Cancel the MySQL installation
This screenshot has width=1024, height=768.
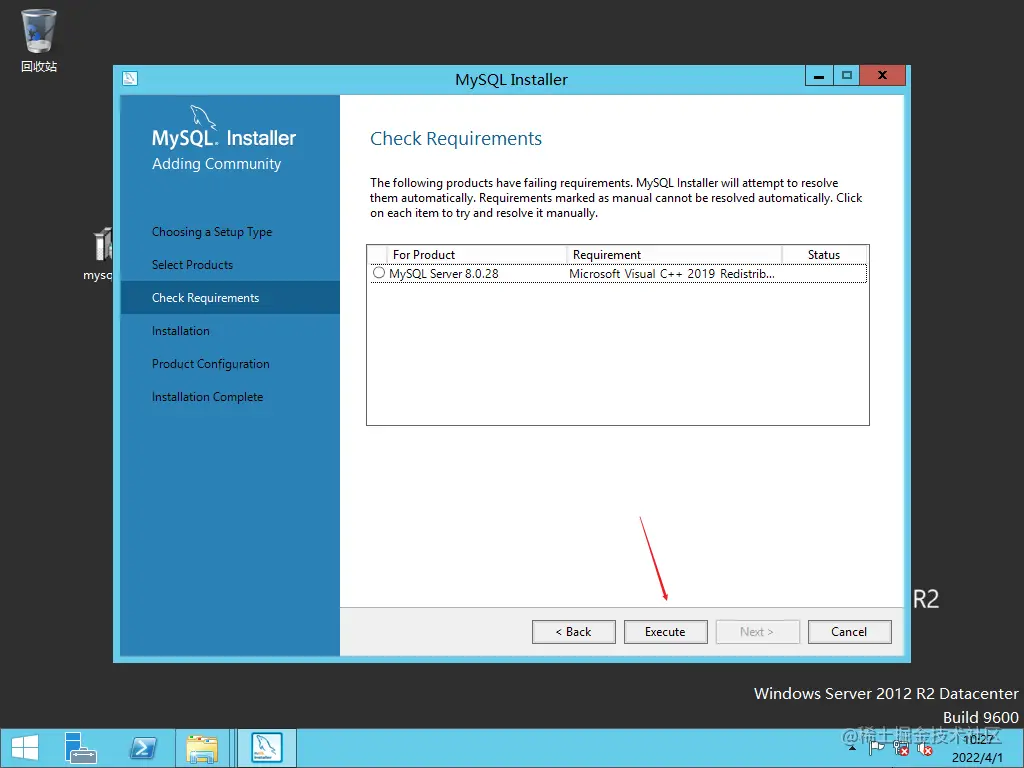click(849, 632)
